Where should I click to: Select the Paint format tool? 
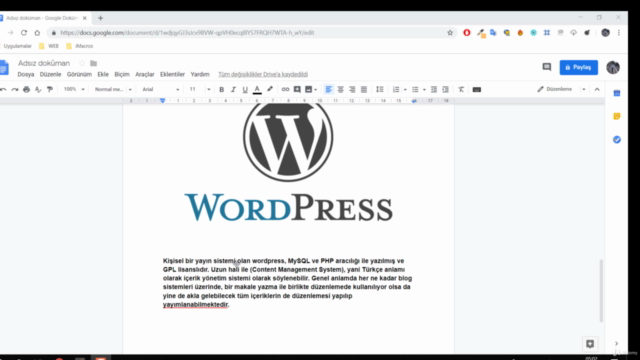(x=50, y=89)
